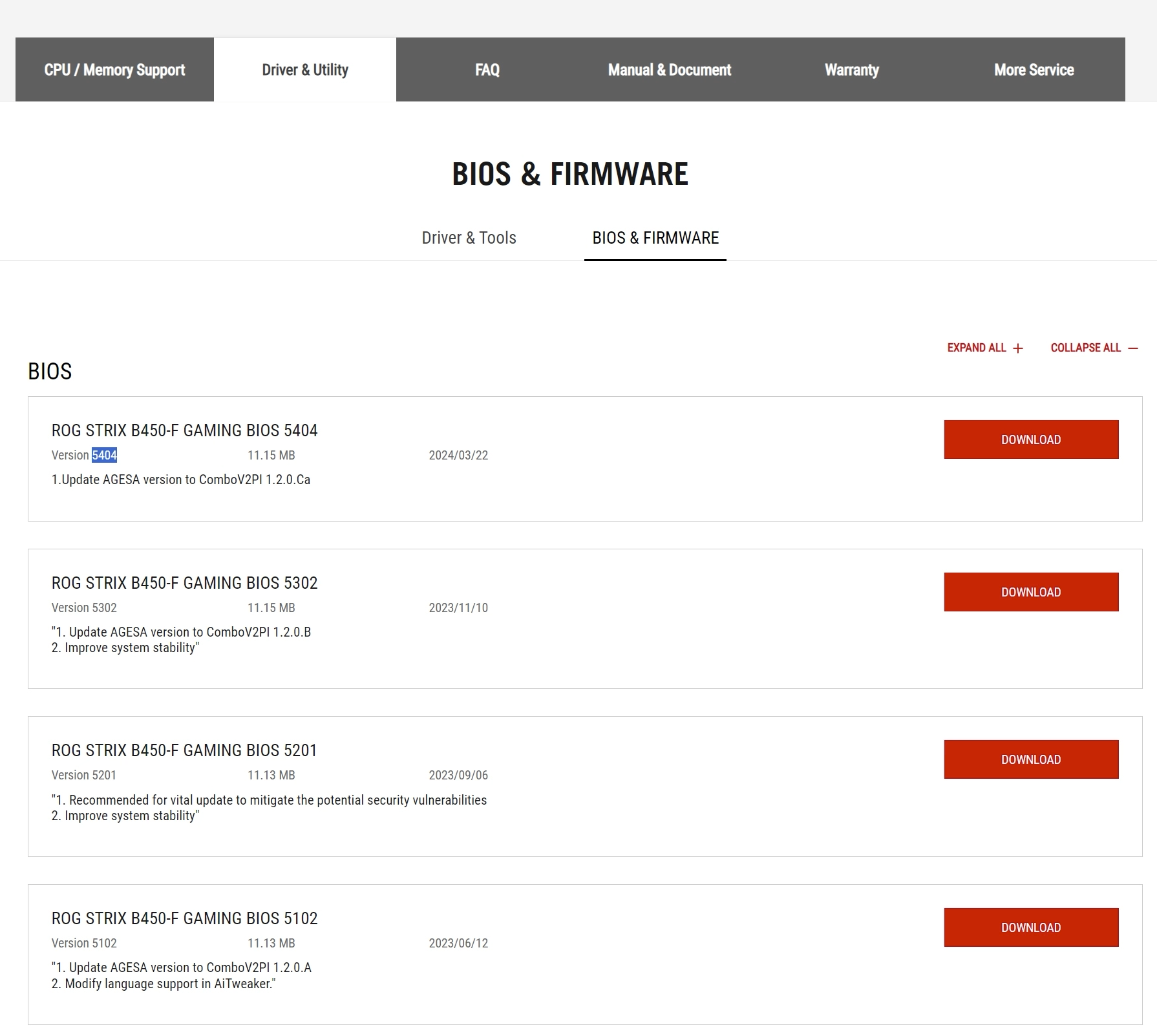1157x1036 pixels.
Task: Click the ROG STRIX B450-F GAMING BIOS 5201 title
Action: 185,750
